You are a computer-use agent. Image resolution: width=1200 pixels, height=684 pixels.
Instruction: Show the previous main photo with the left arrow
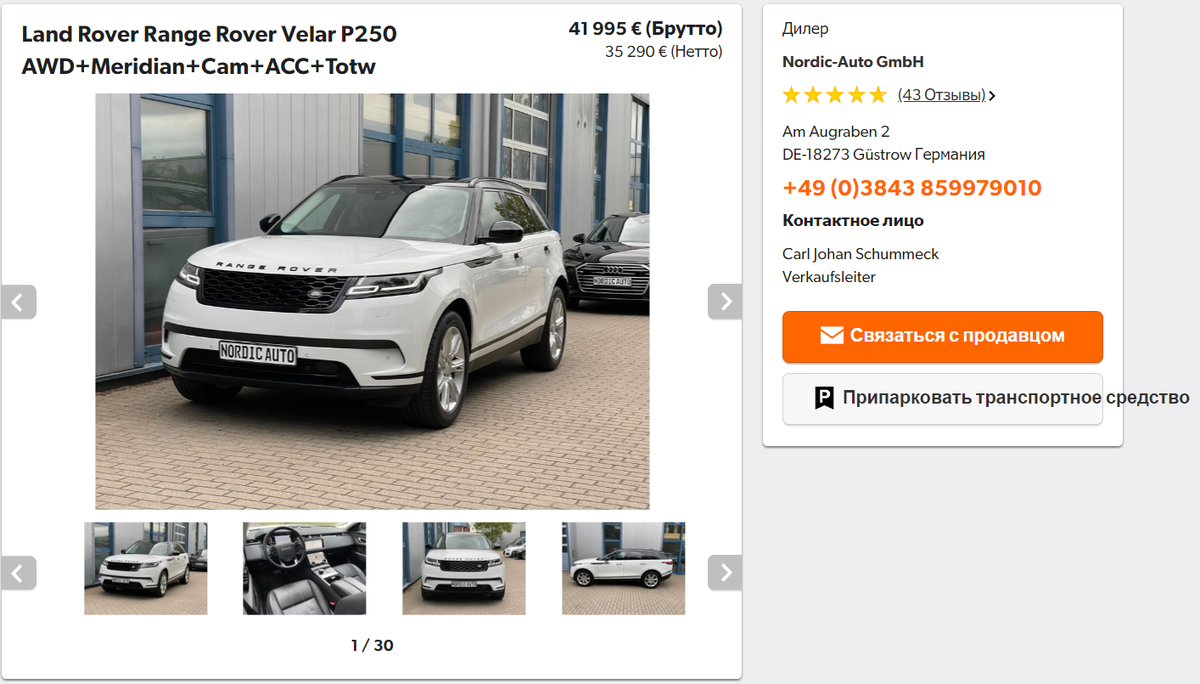click(x=18, y=302)
